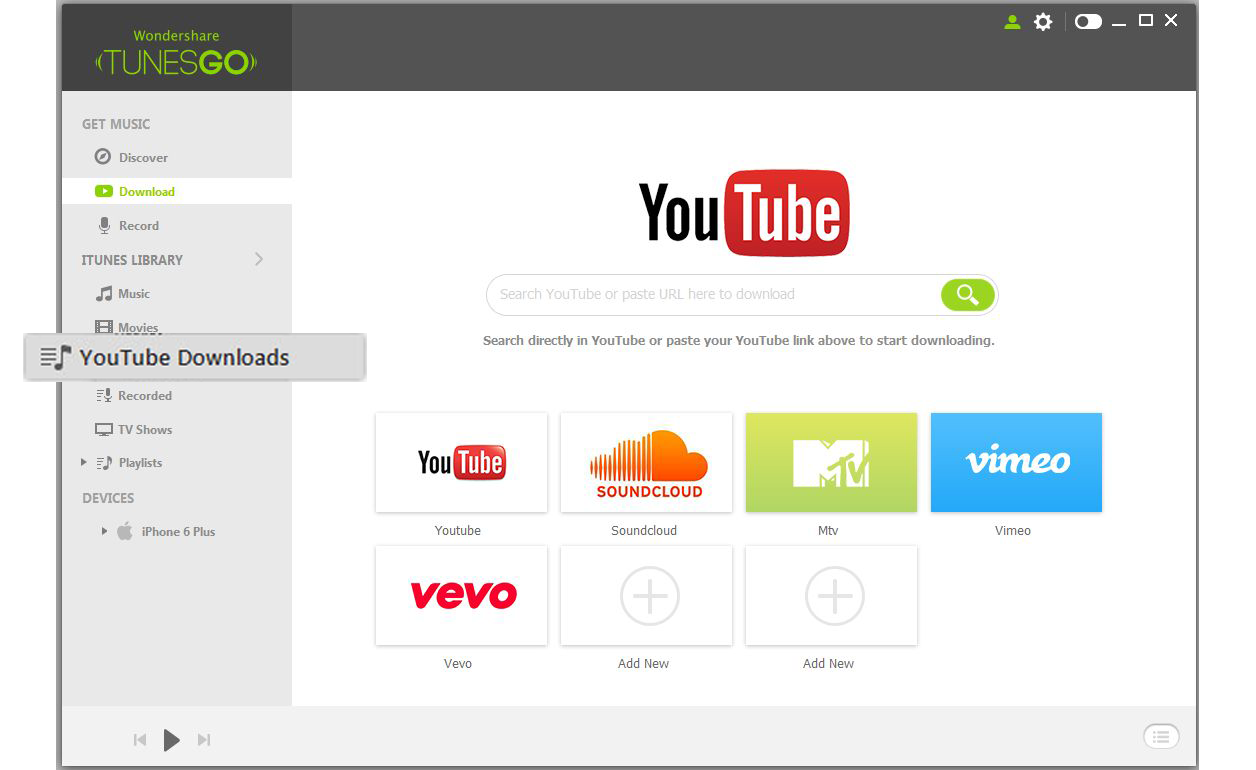Click the Soundcloud site tile
The image size is (1256, 770).
645,463
